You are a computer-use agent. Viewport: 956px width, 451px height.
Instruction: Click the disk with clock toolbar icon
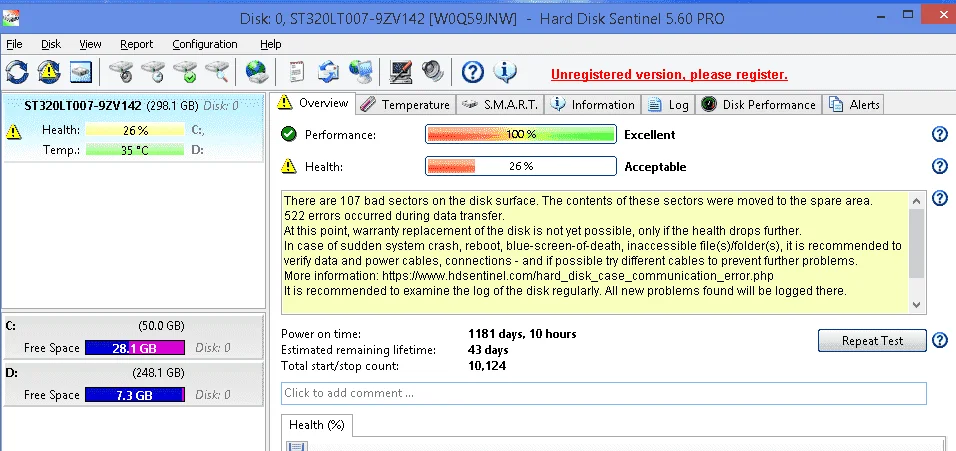coord(152,73)
